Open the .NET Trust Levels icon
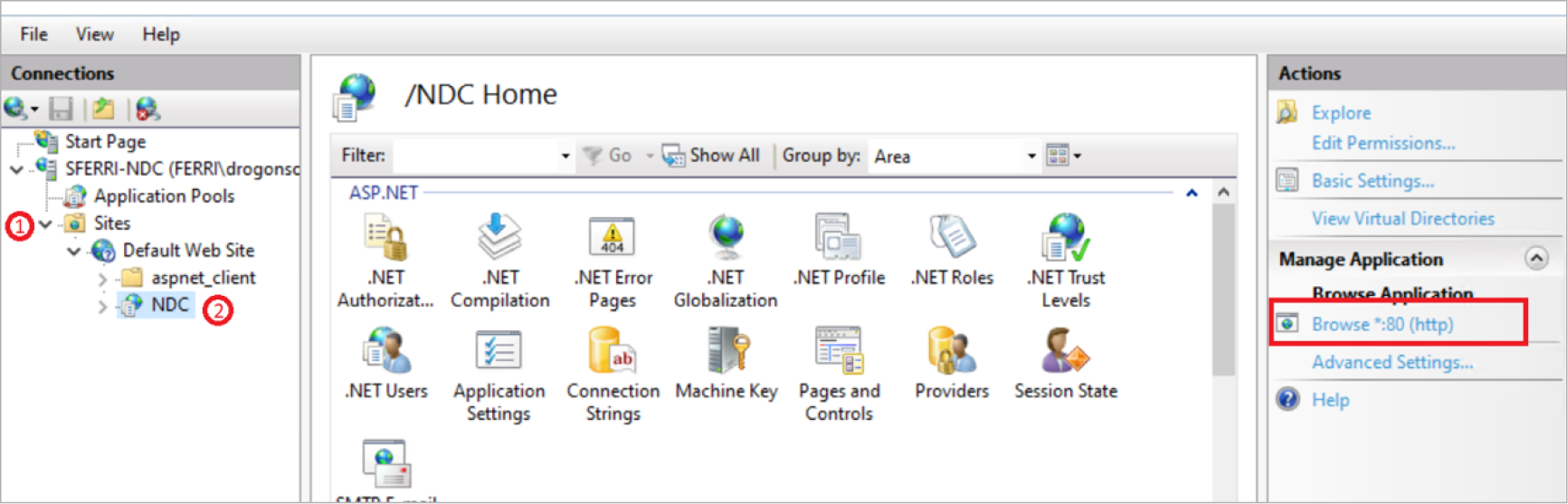Image resolution: width=1568 pixels, height=504 pixels. (x=1065, y=239)
